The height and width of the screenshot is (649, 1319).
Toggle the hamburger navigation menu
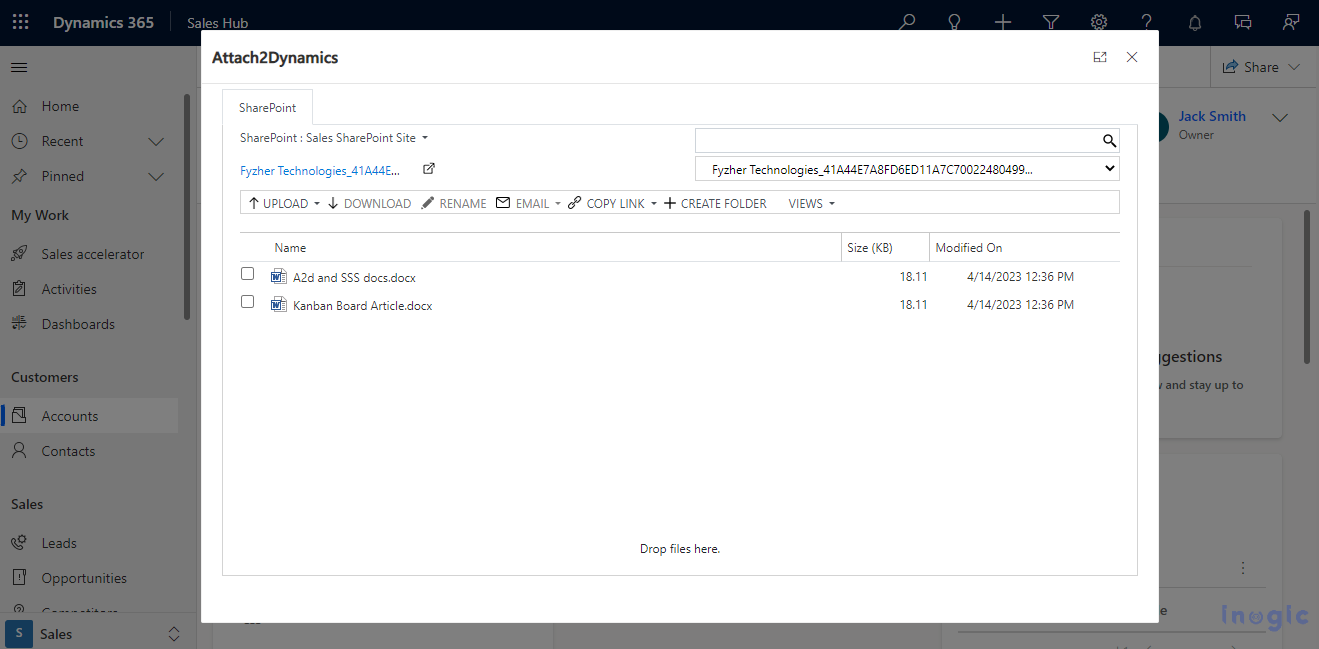19,67
